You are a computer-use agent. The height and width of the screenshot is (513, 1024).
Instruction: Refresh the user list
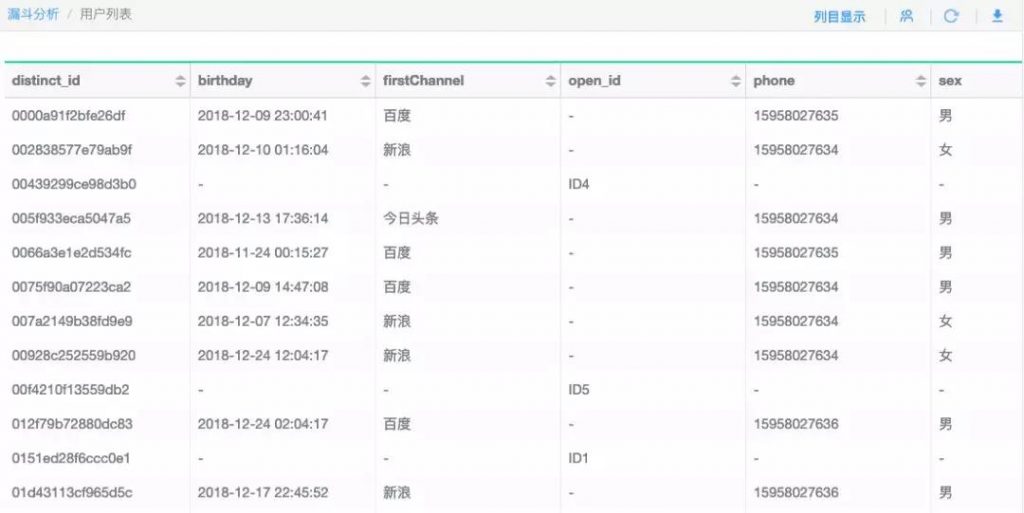(951, 16)
